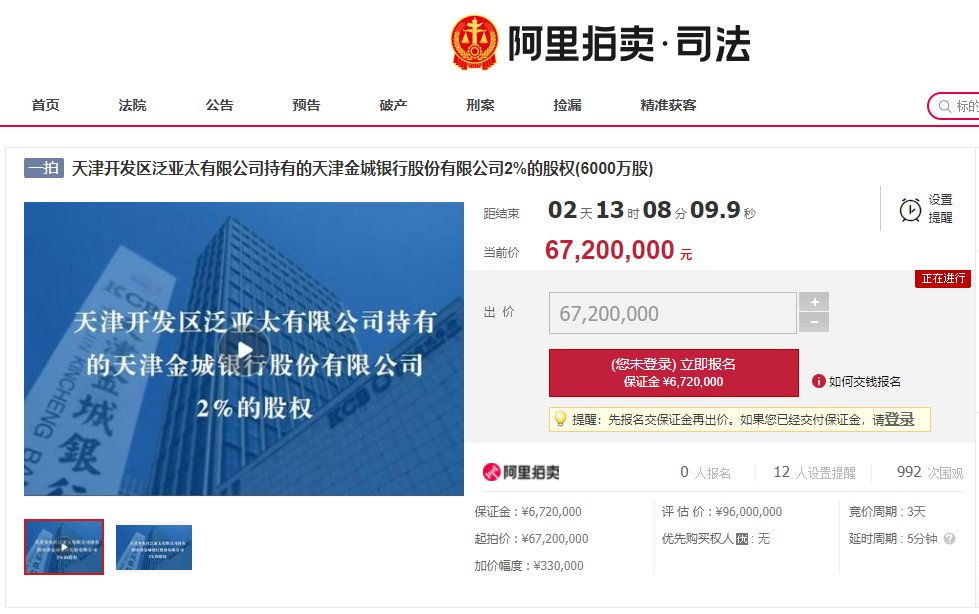This screenshot has height=614, width=979.
Task: Click the bid price input field
Action: (x=672, y=313)
